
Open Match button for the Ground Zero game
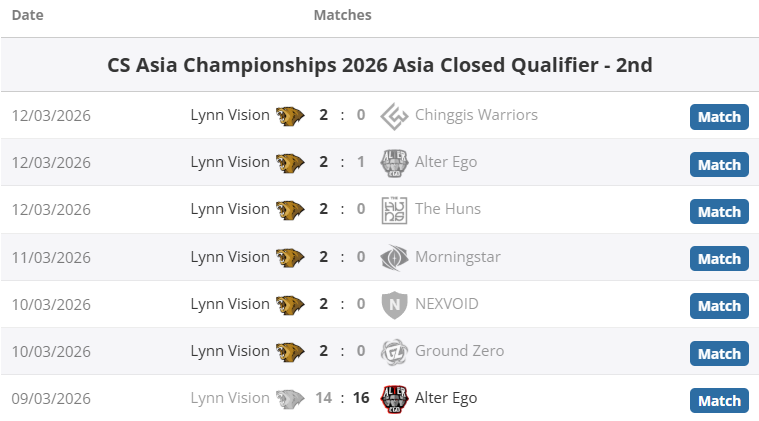point(719,354)
